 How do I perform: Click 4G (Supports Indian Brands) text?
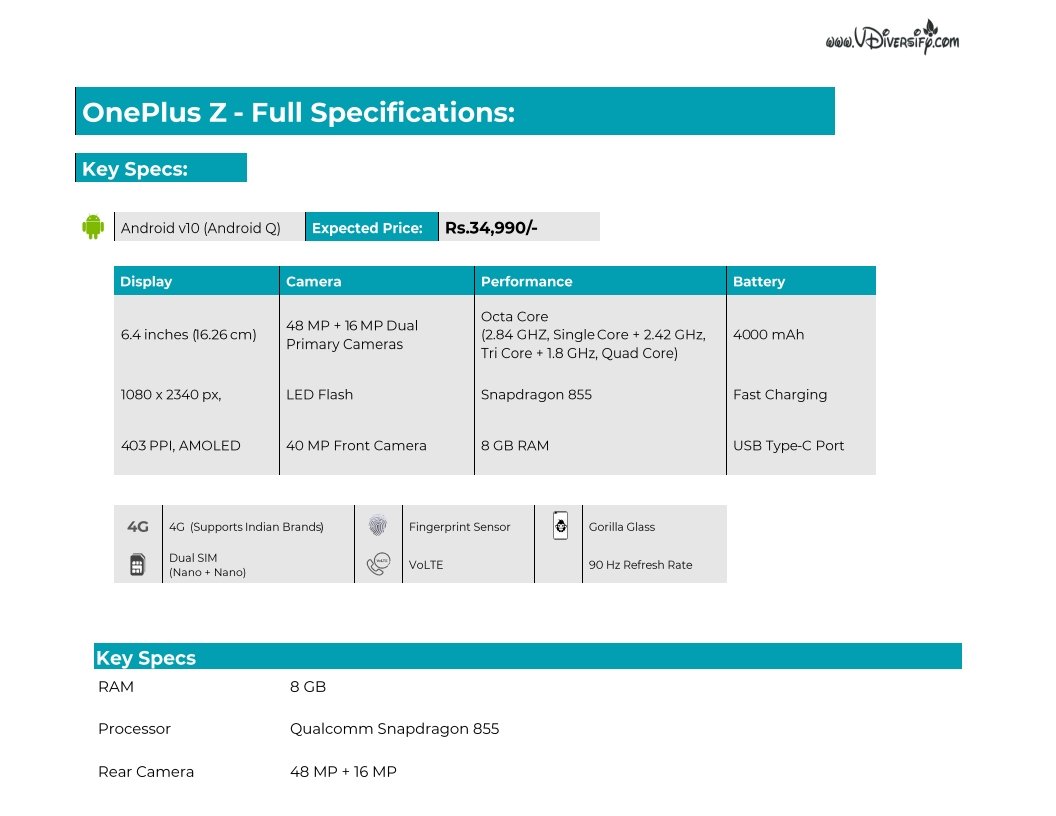pyautogui.click(x=246, y=526)
